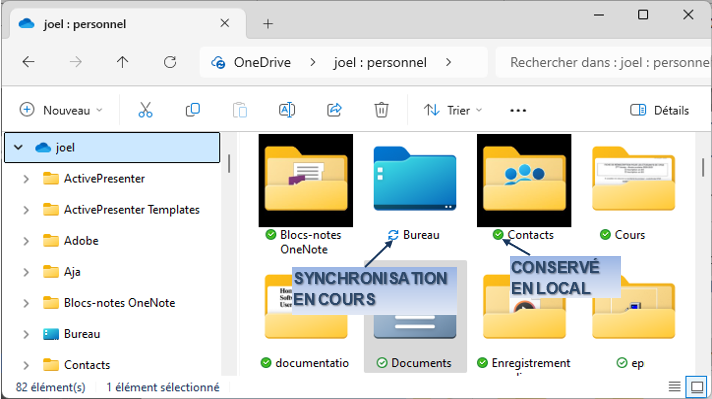Close the joel : personnel tab
This screenshot has width=712, height=399.
224,23
